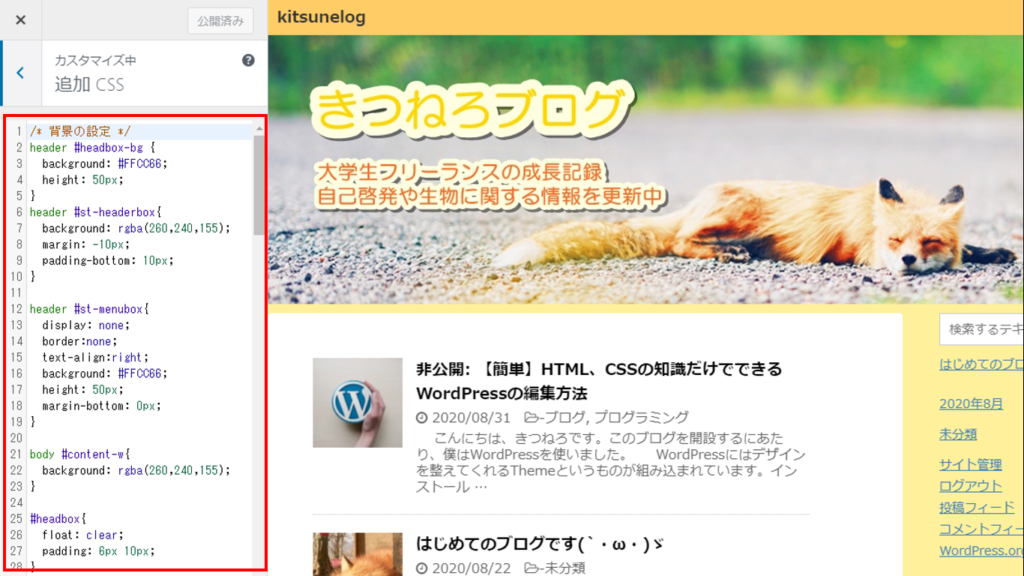The image size is (1024, 576).
Task: Open the 未分類 category under the second post
Action: point(564,568)
